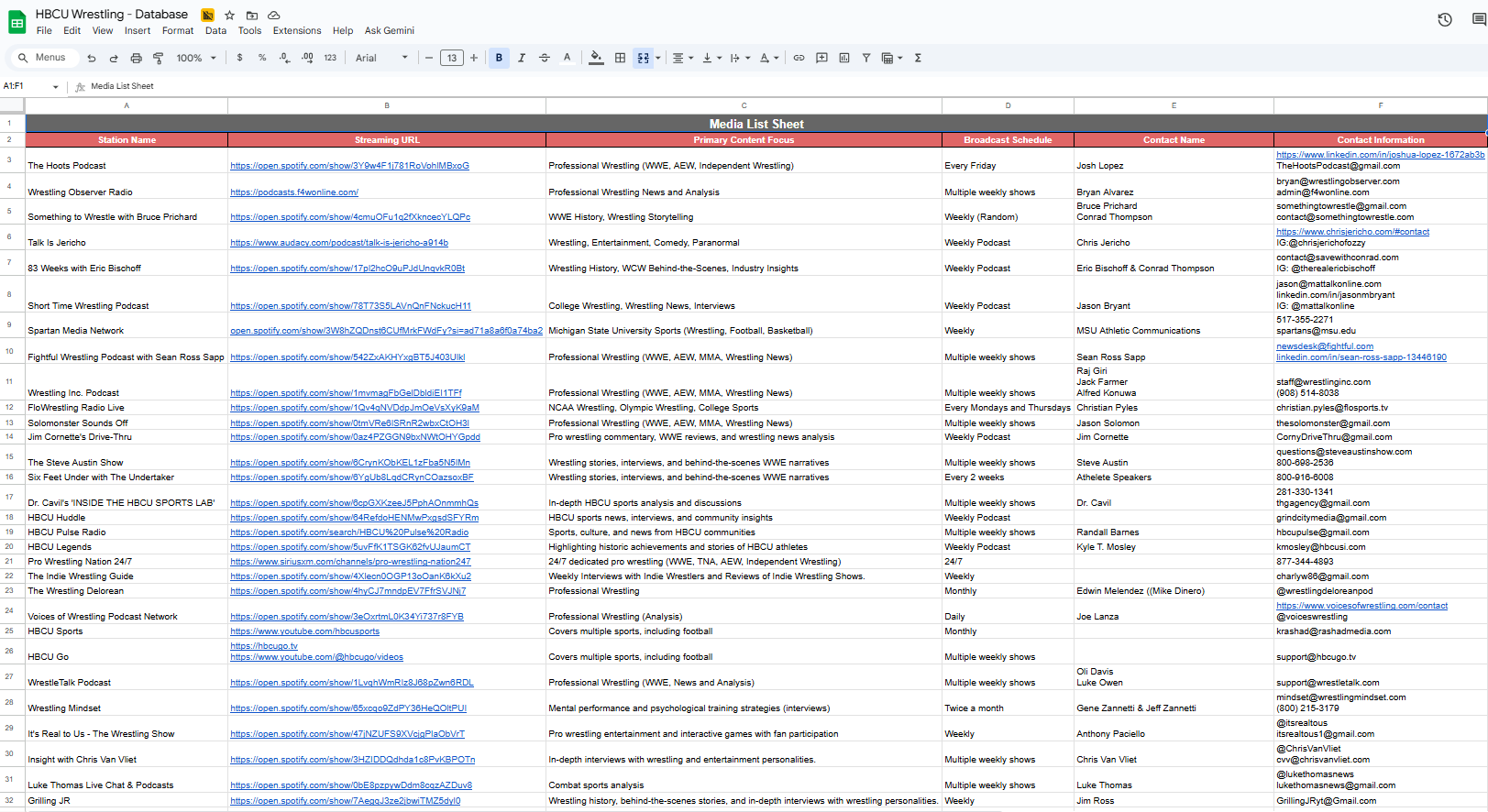Viewport: 1488px width, 812px height.
Task: Open the Arial font dropdown
Action: [381, 58]
